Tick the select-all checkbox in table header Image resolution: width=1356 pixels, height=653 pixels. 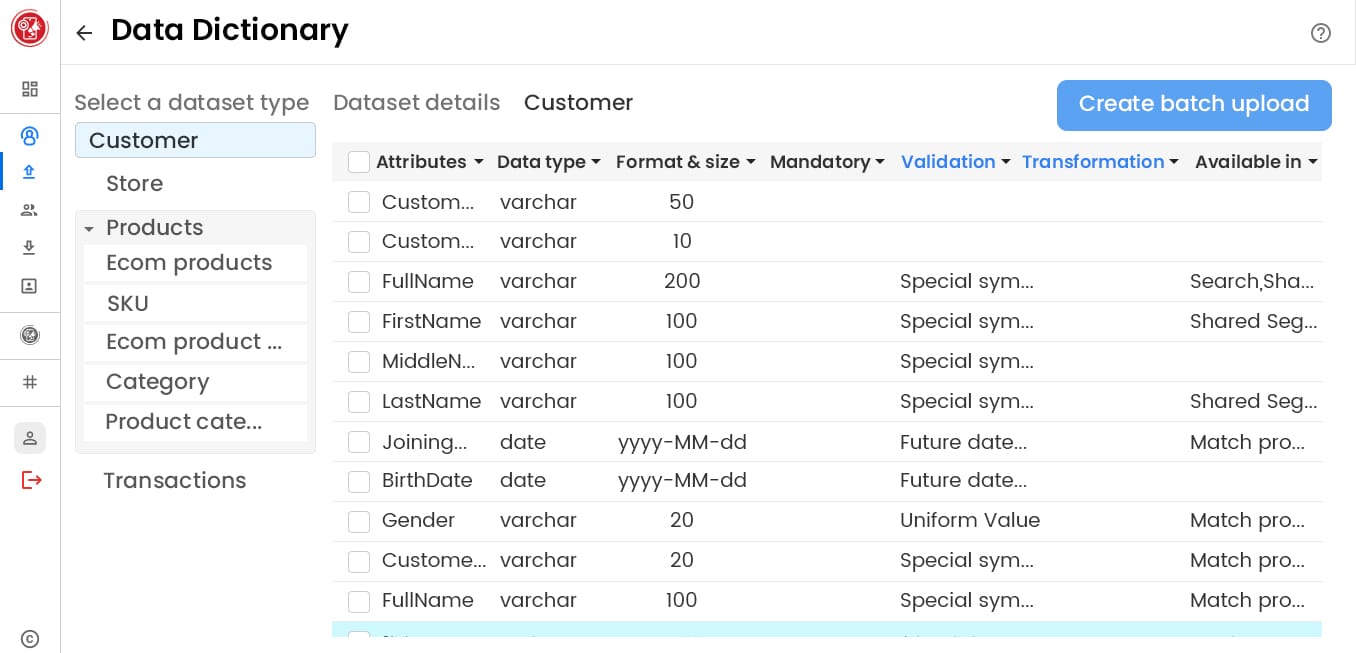pyautogui.click(x=359, y=162)
